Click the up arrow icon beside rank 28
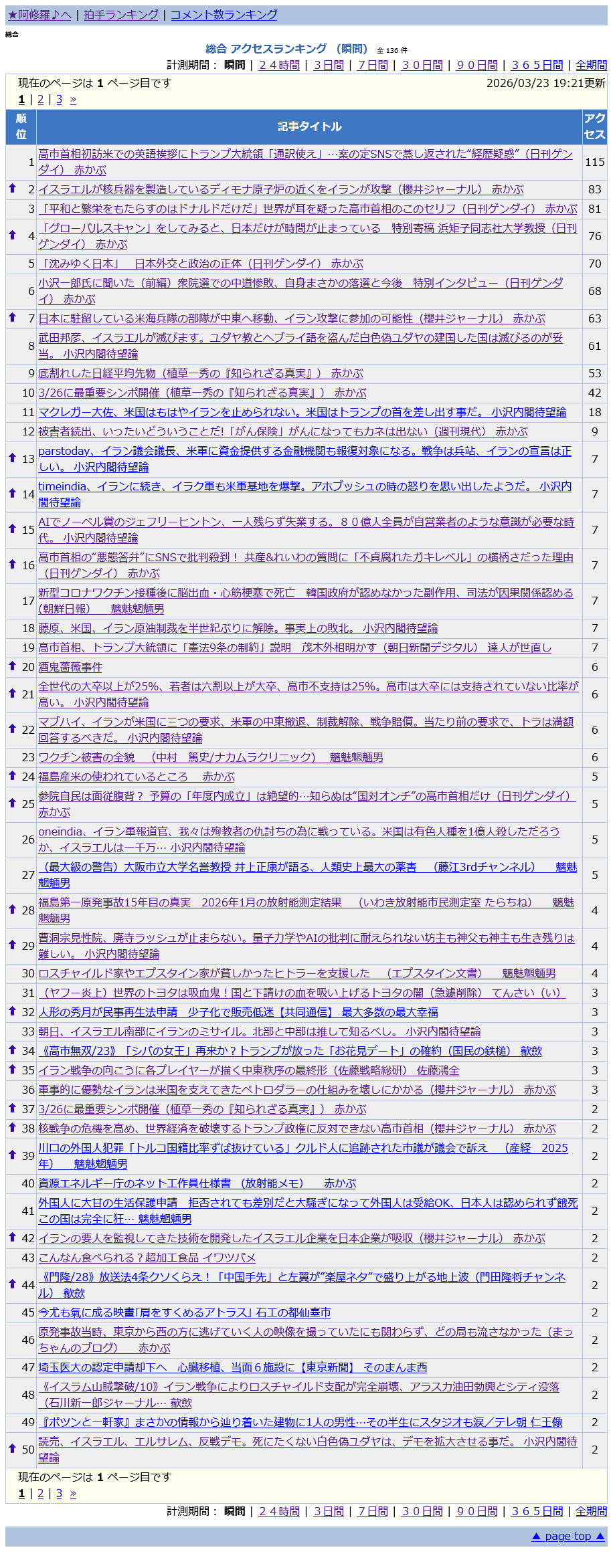 [12, 909]
